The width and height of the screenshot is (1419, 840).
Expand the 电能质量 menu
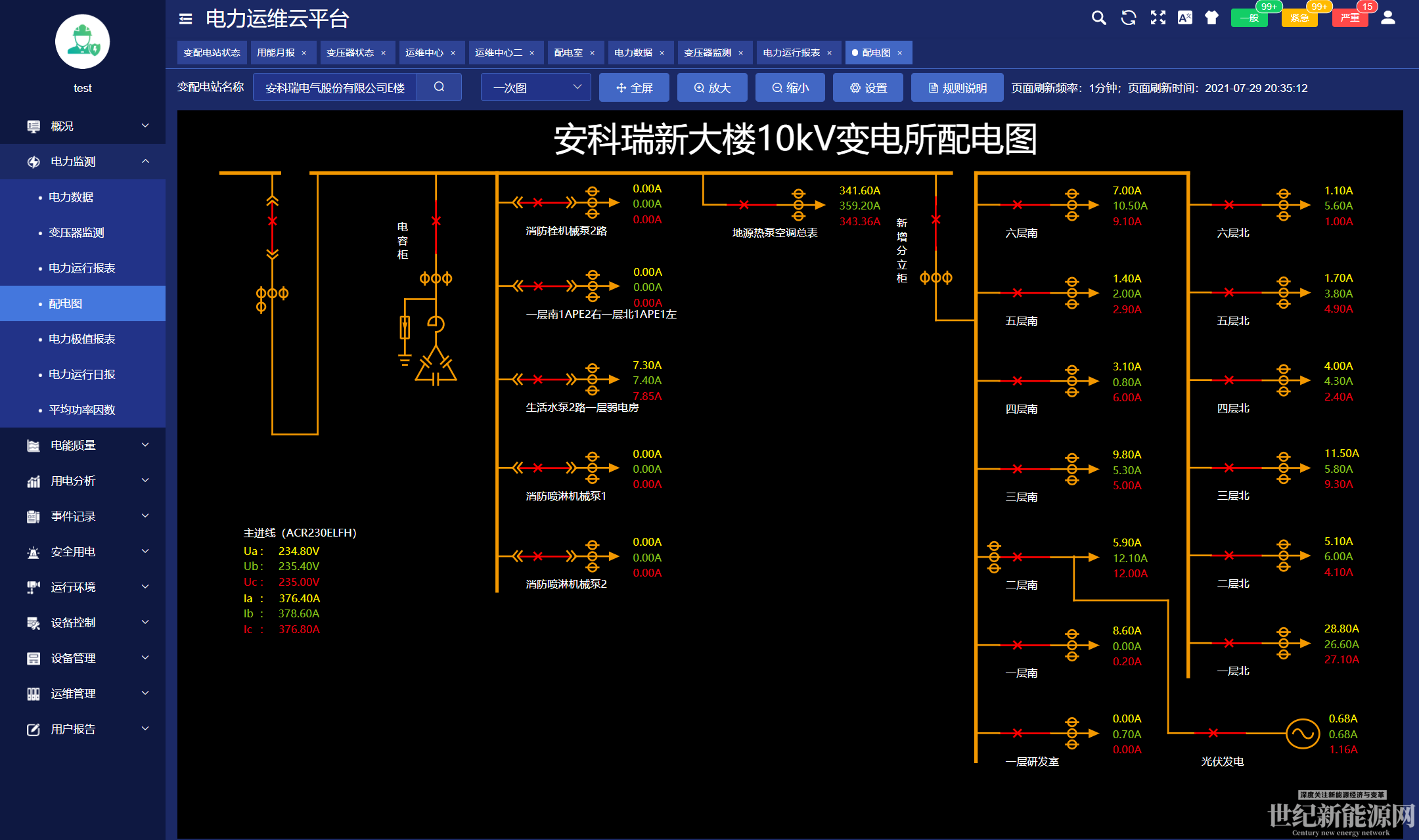(x=145, y=445)
